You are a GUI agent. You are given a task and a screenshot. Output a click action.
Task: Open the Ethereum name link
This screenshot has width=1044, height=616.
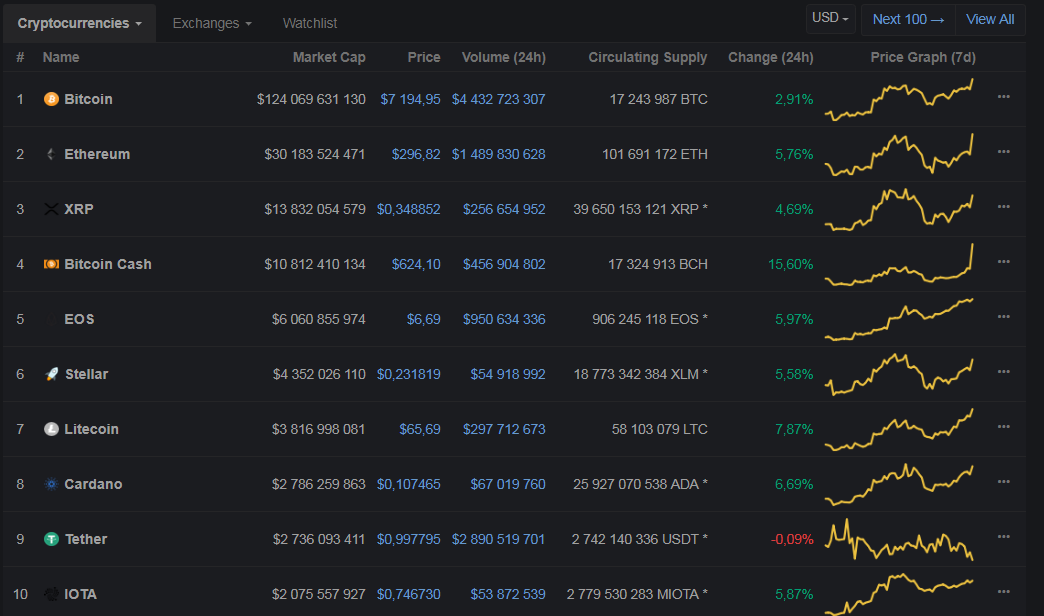pyautogui.click(x=97, y=154)
